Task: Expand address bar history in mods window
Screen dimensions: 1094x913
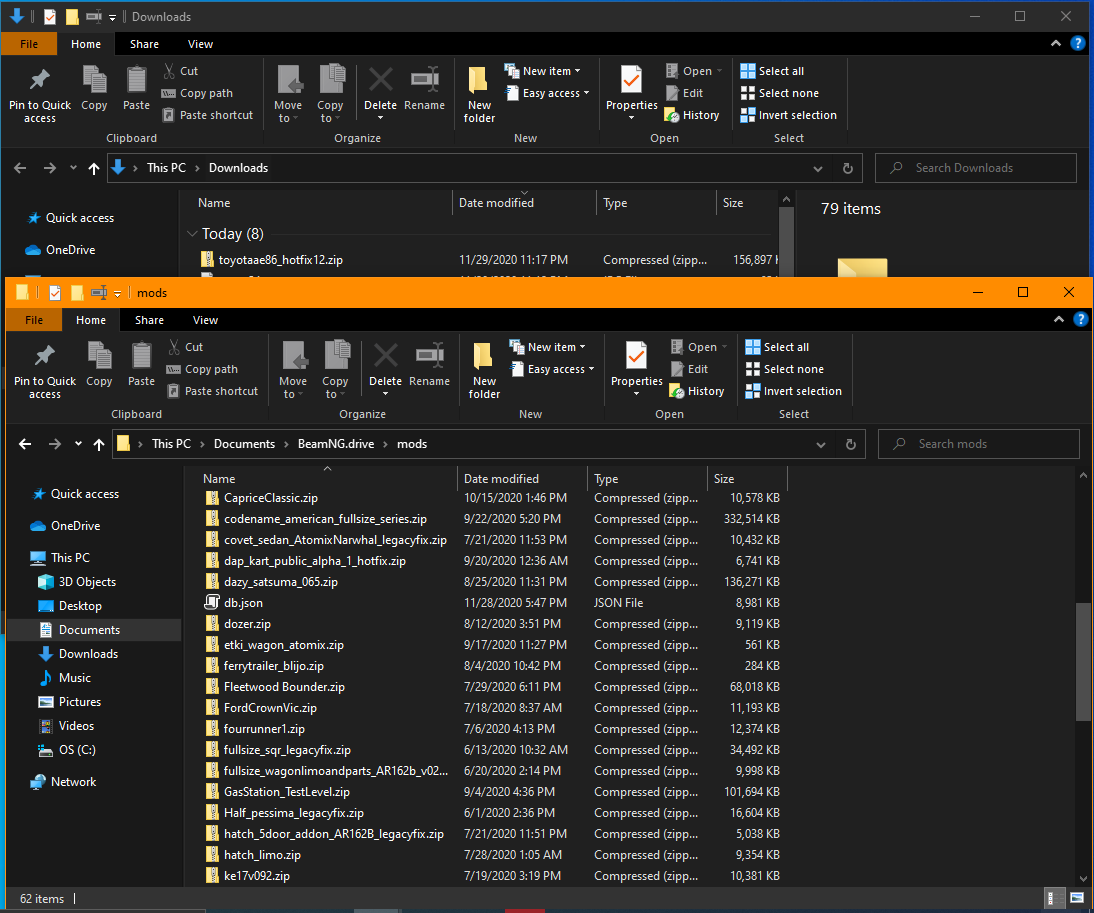Action: pos(821,444)
